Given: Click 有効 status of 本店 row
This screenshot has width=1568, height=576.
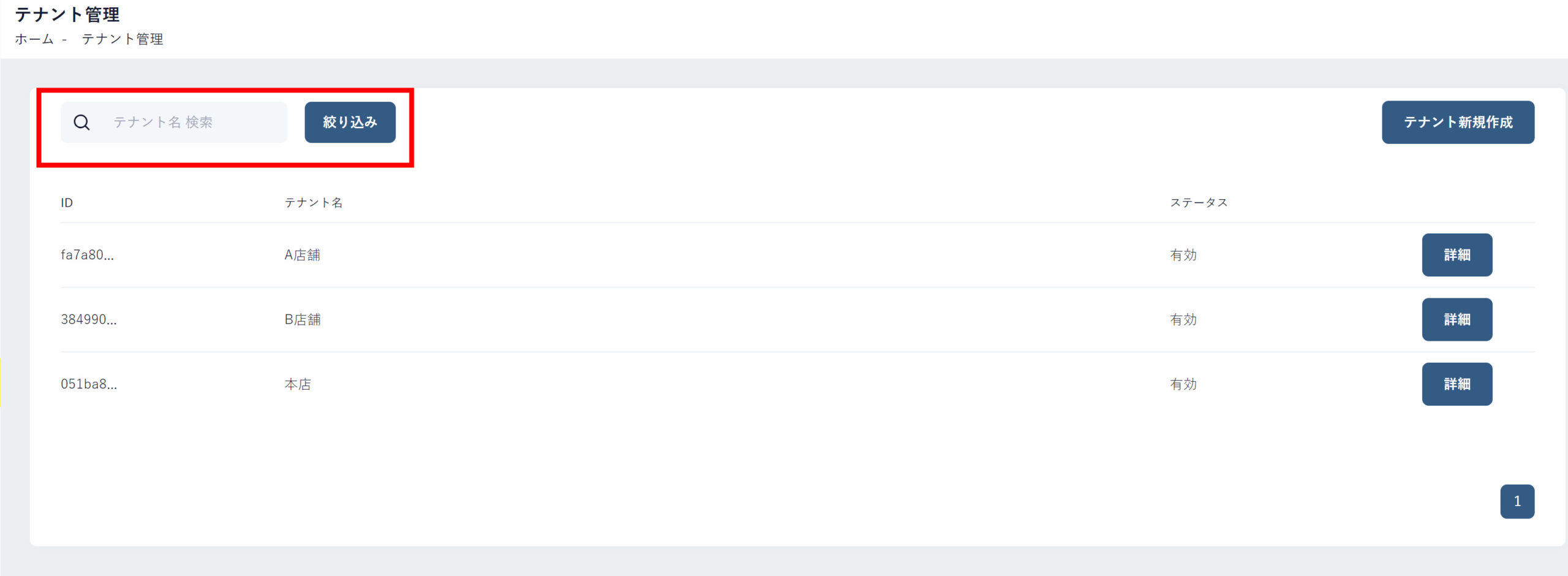Looking at the screenshot, I should coord(1183,384).
